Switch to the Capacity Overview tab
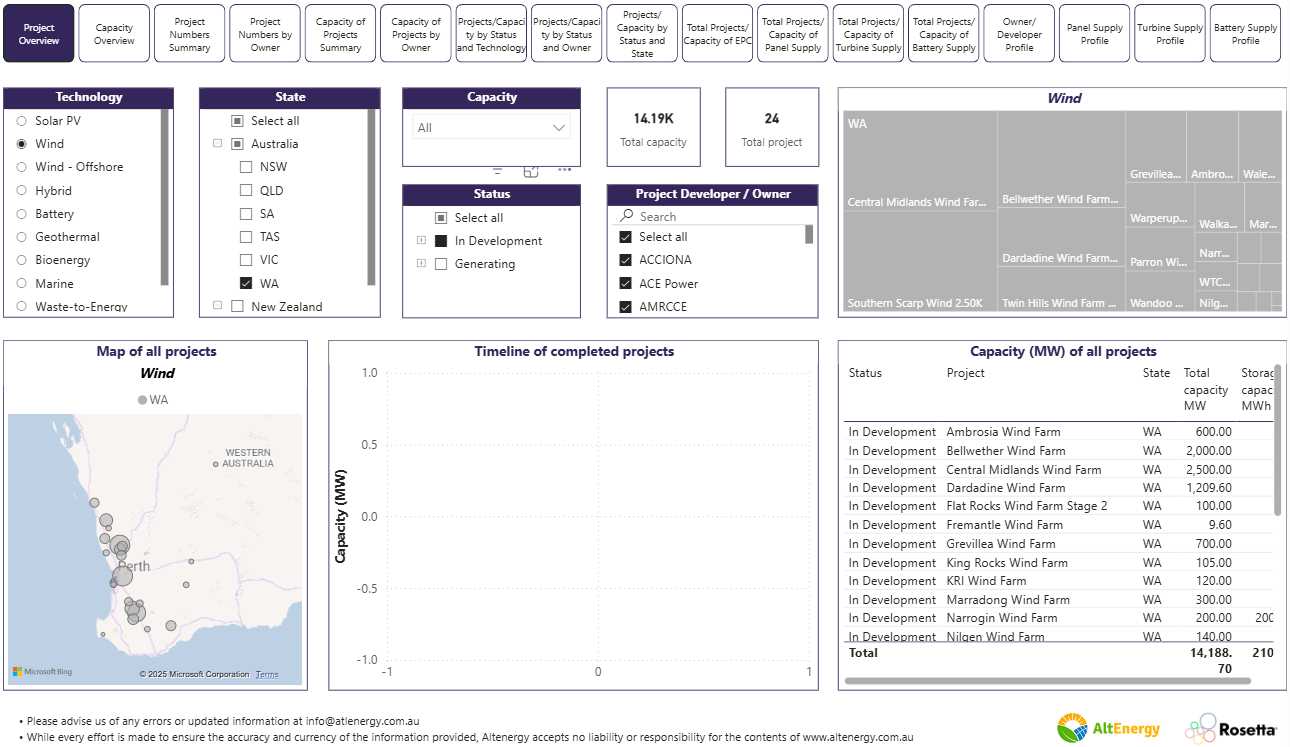Screen dimensions: 1290x747 coord(114,34)
